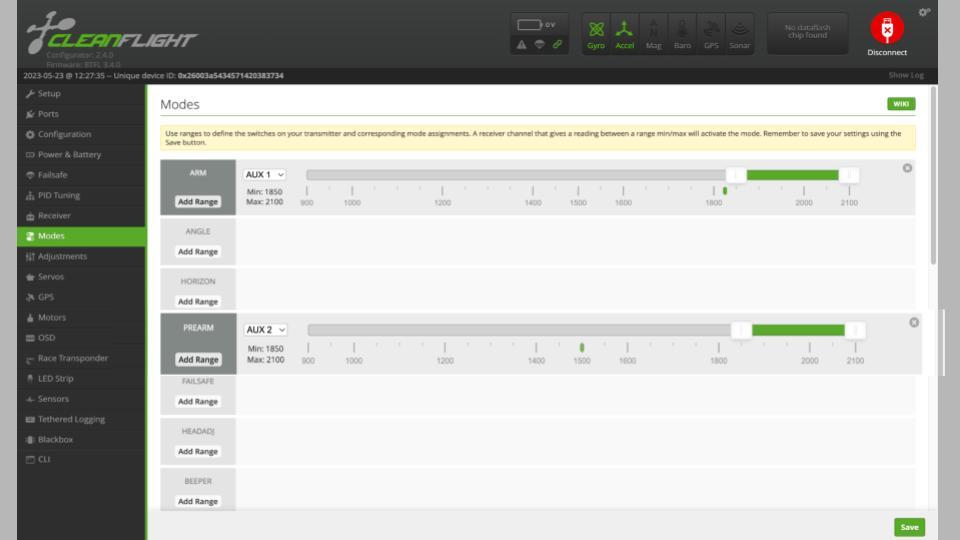Open the Sensors tab
The image size is (960, 540).
coord(81,399)
